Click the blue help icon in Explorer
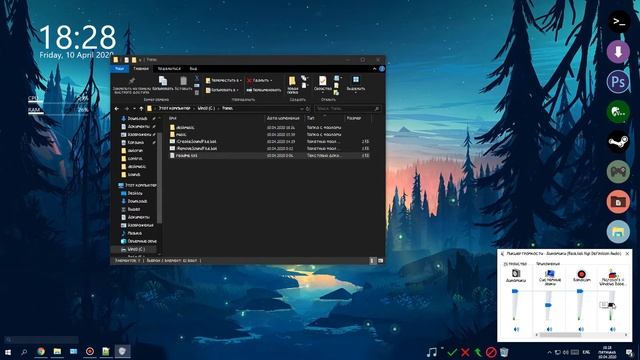640x360 pixels. (382, 69)
